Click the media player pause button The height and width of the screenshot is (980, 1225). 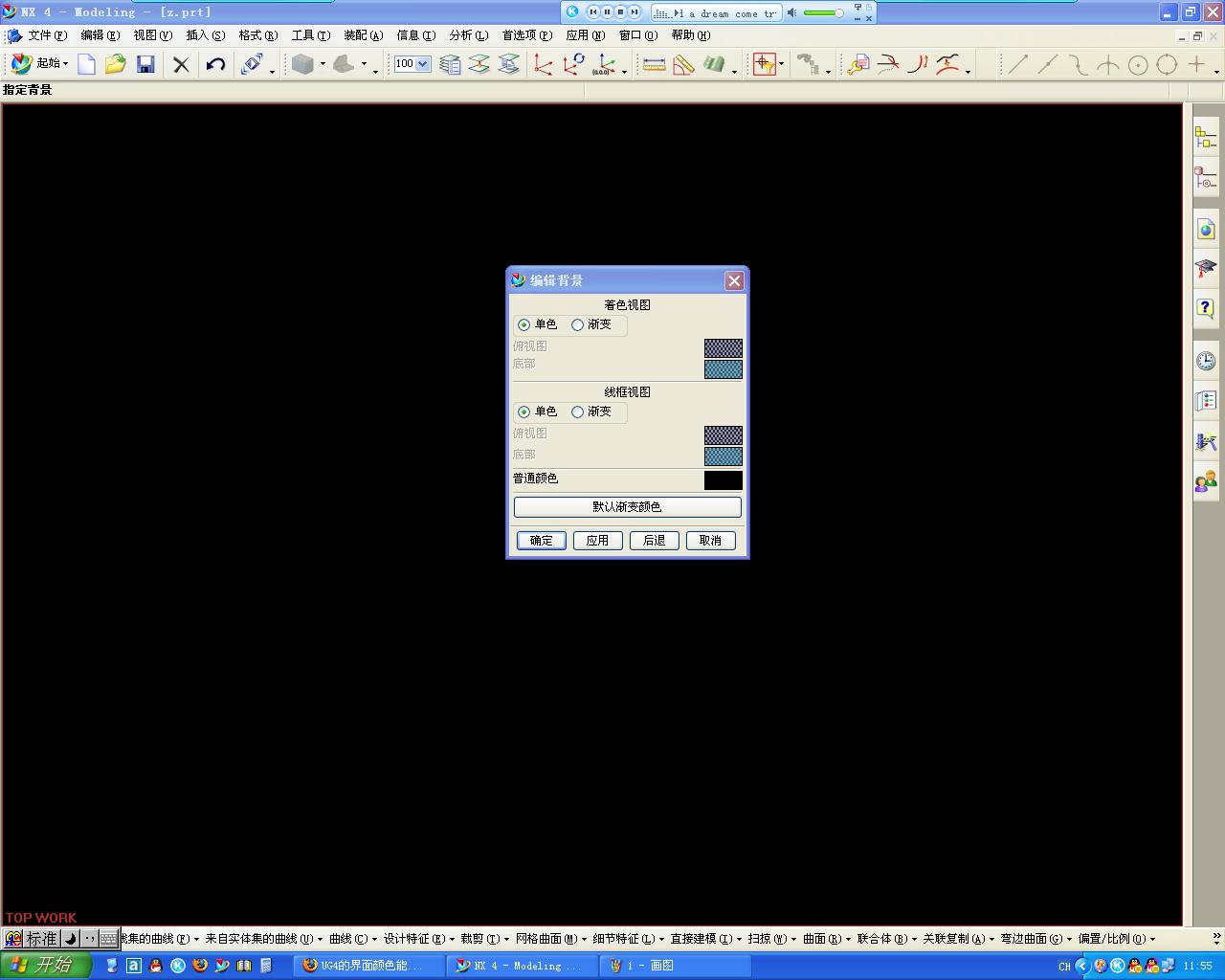[x=607, y=11]
